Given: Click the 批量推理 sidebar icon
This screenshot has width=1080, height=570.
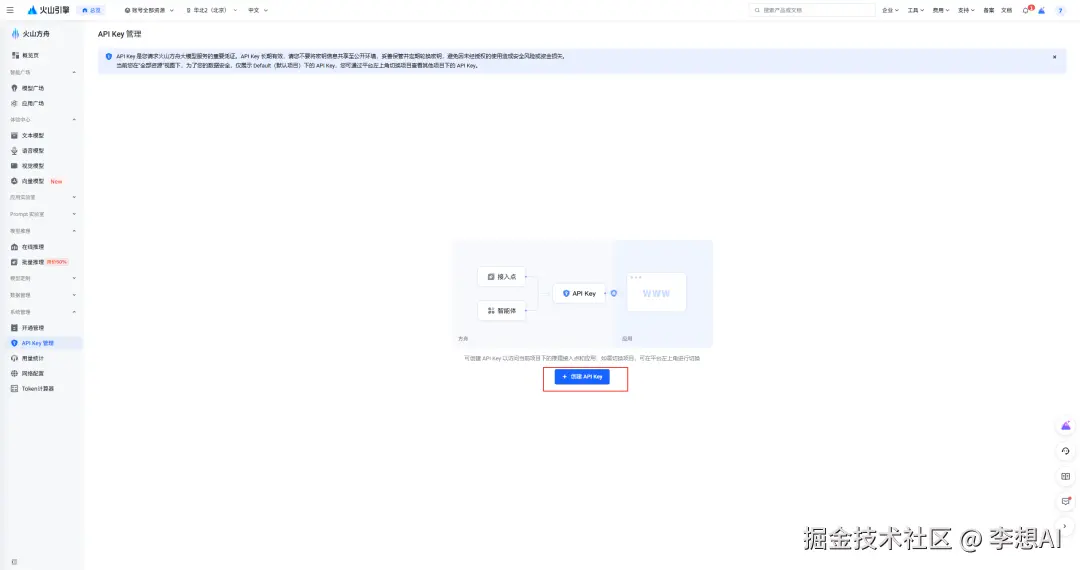Looking at the screenshot, I should click(x=14, y=262).
